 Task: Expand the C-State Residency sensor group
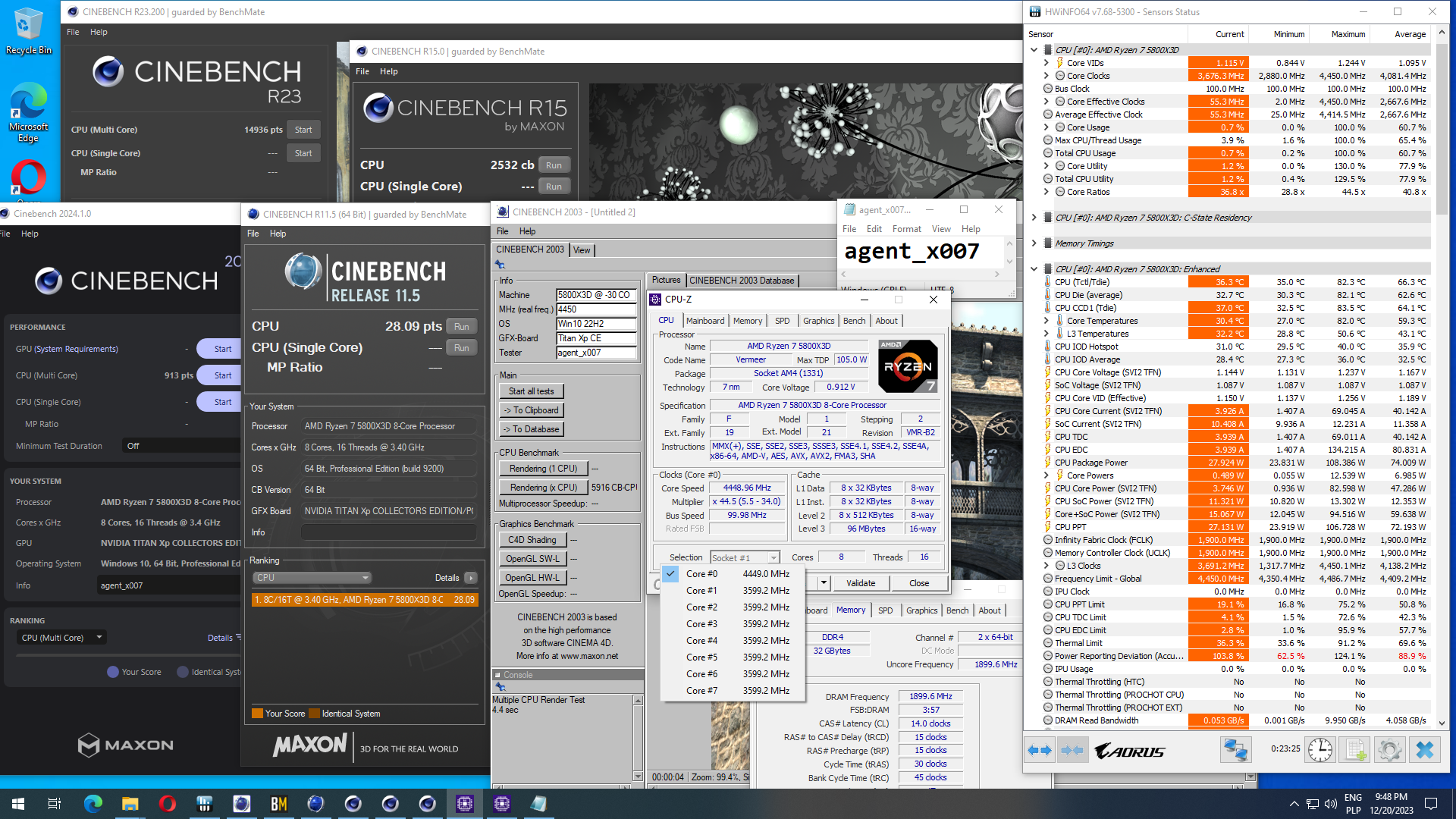point(1034,218)
